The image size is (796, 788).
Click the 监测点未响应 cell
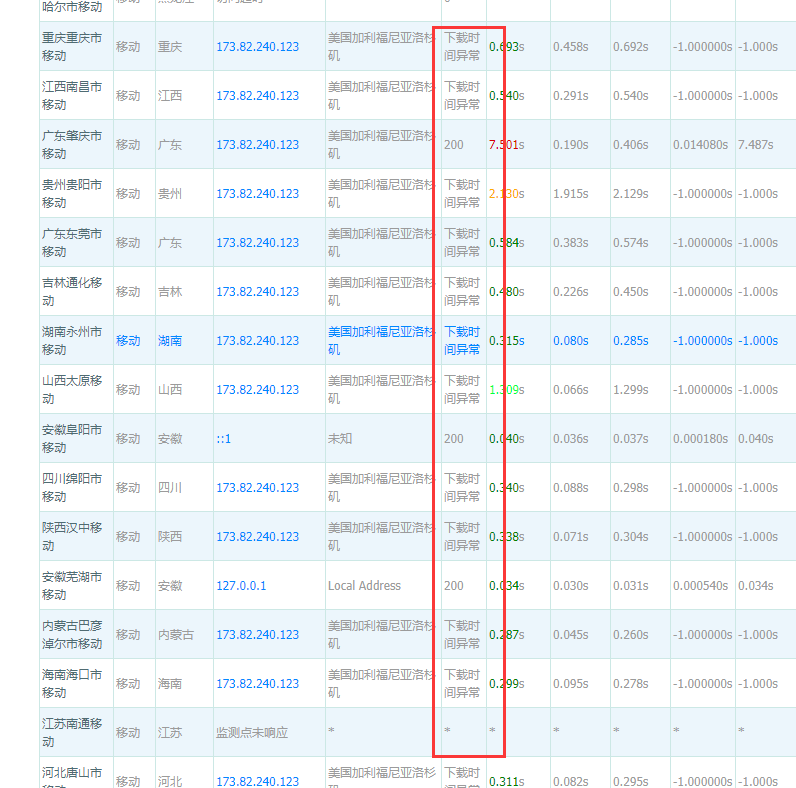click(252, 733)
